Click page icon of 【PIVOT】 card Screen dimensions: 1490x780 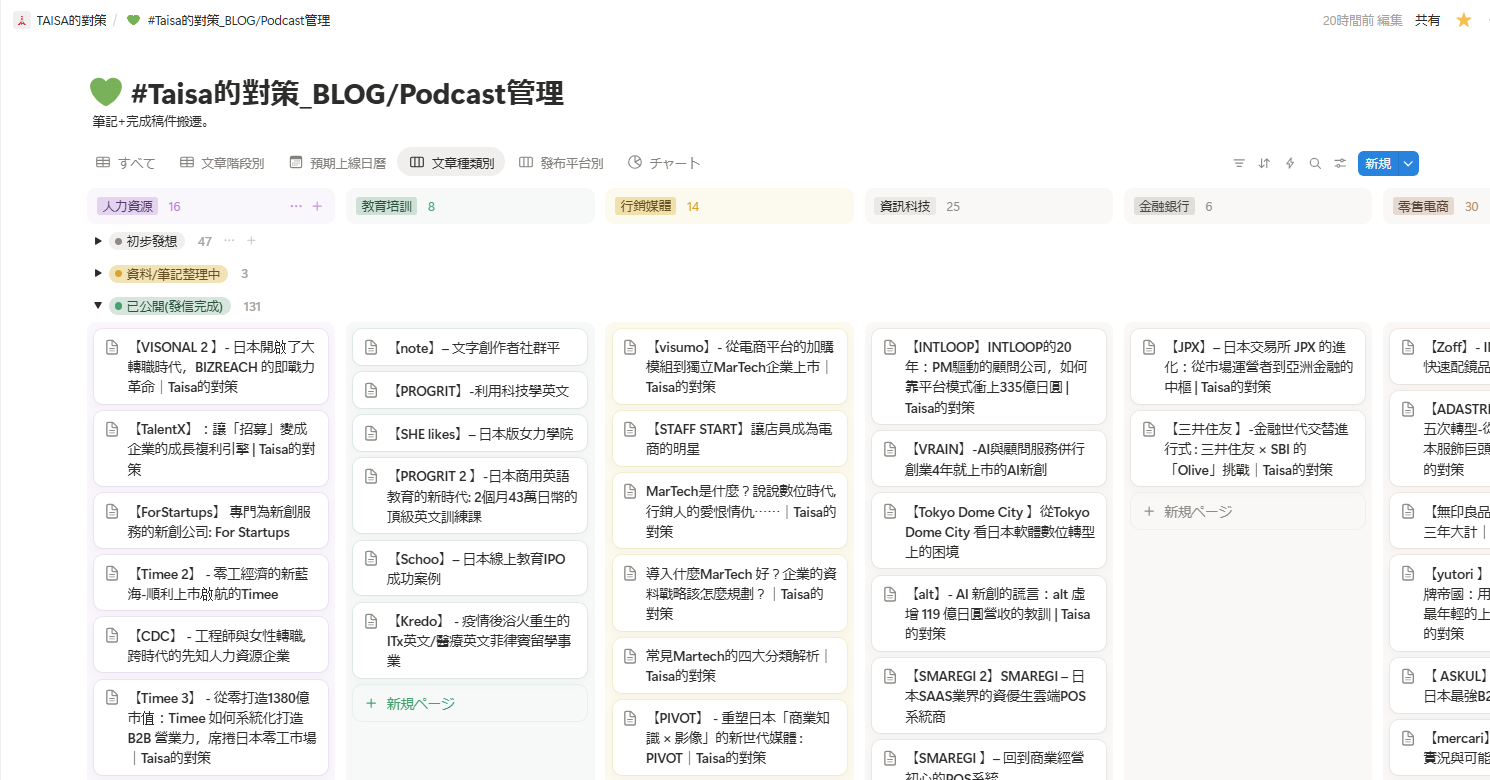(630, 718)
